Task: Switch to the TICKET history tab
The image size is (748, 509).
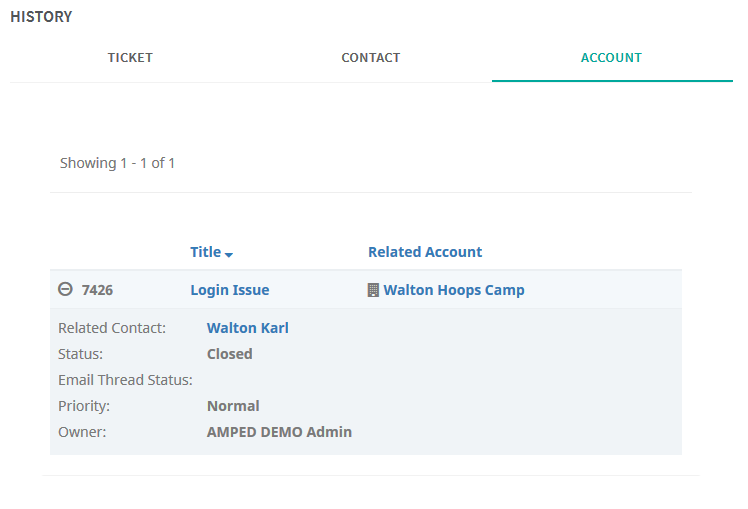Action: click(130, 58)
